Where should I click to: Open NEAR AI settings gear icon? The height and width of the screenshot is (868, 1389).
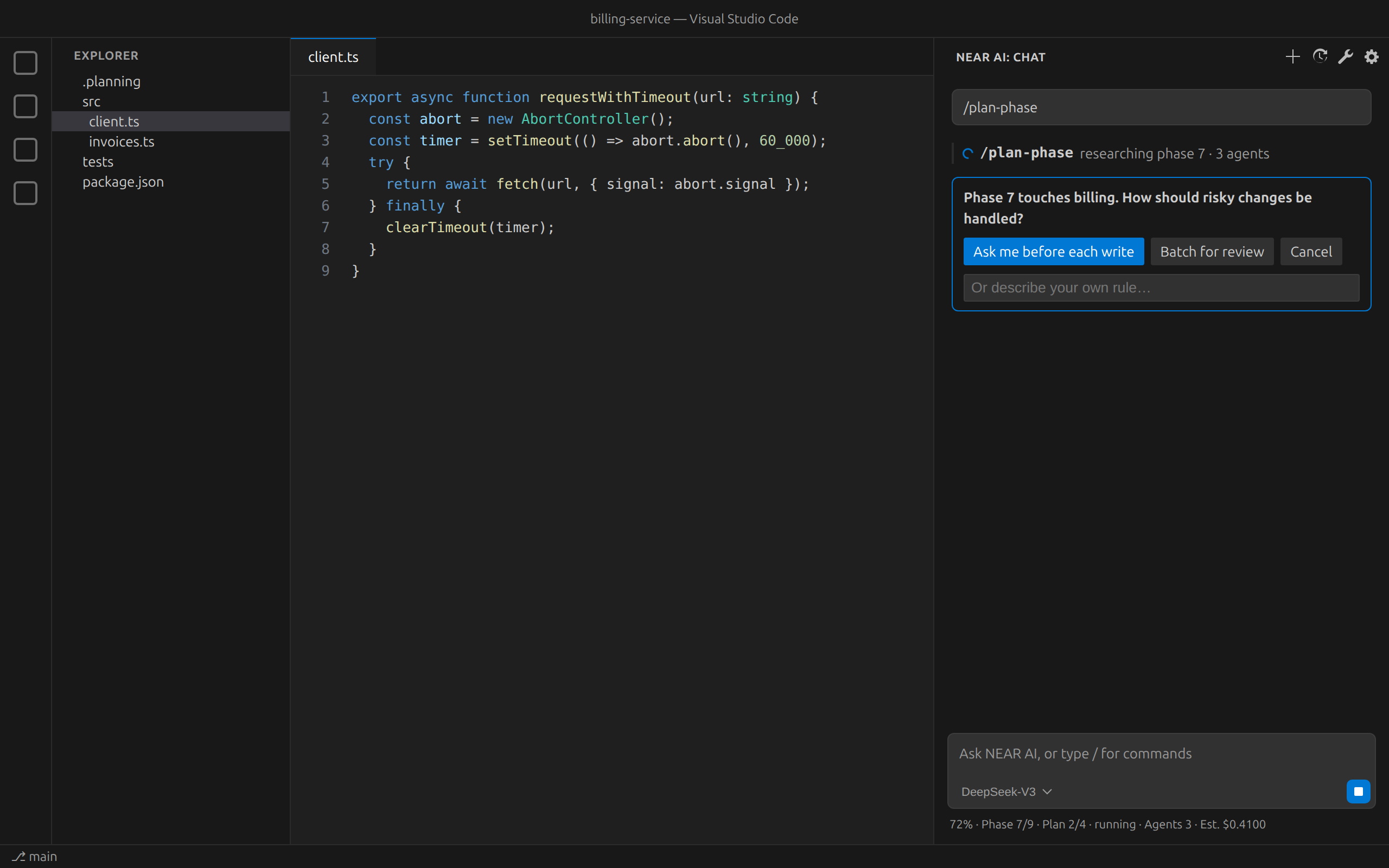(x=1371, y=56)
